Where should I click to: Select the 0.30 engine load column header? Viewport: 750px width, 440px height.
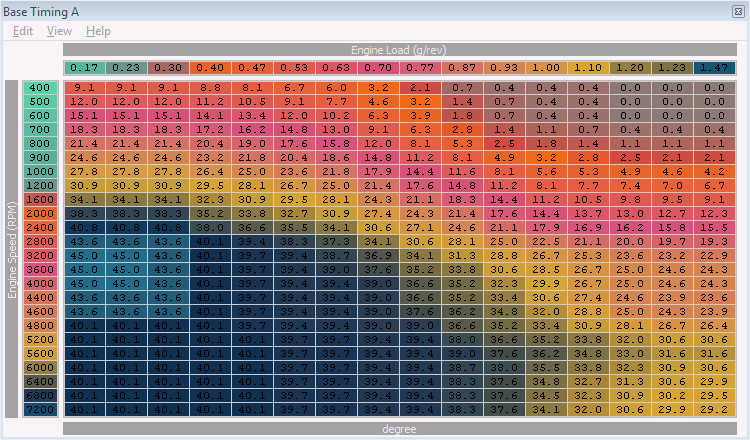[x=168, y=68]
